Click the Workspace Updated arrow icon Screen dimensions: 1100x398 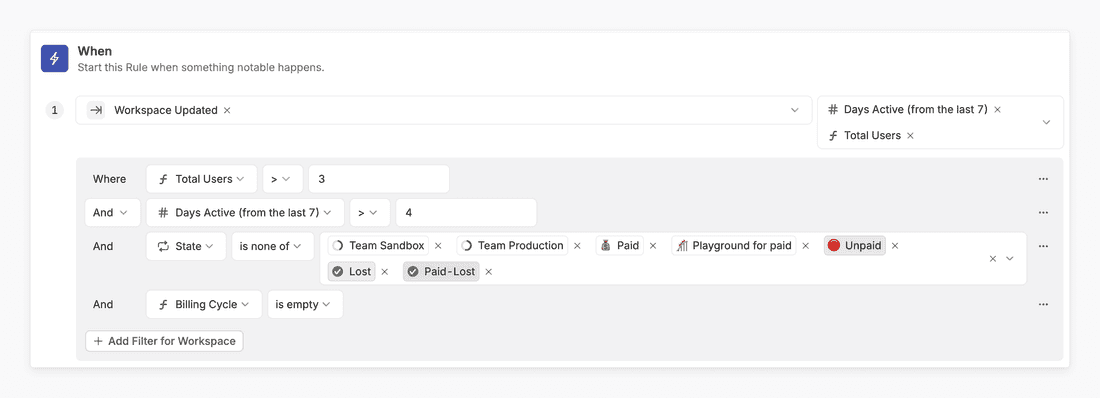pos(96,110)
